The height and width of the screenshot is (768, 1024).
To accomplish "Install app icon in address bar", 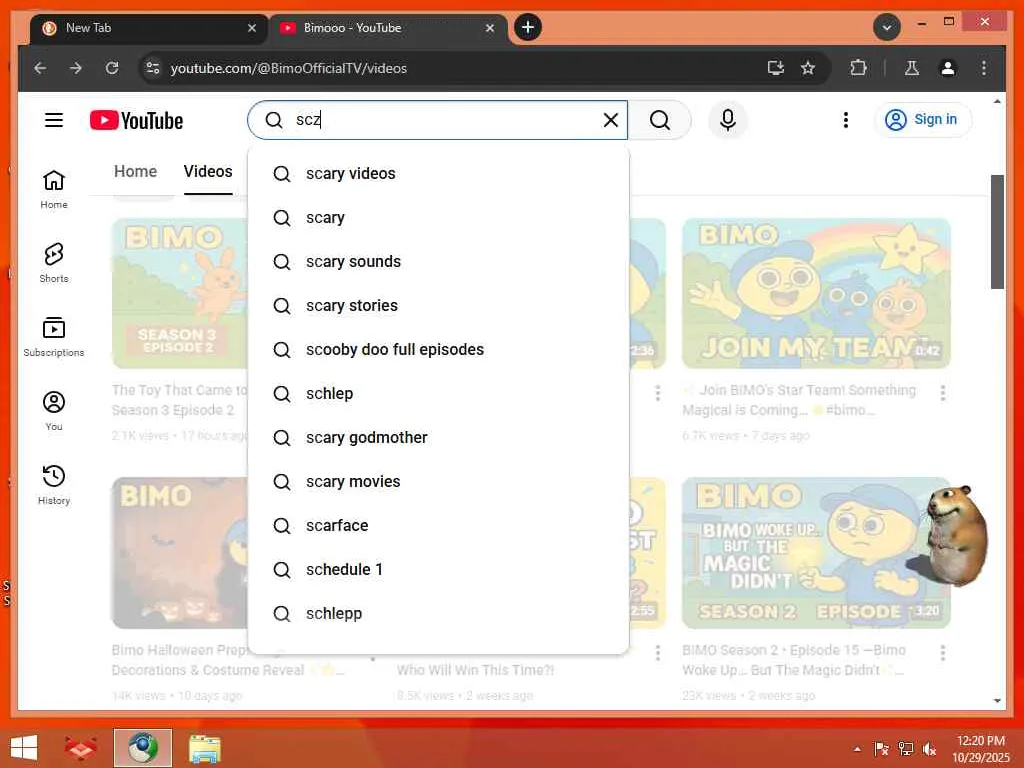I will click(775, 68).
